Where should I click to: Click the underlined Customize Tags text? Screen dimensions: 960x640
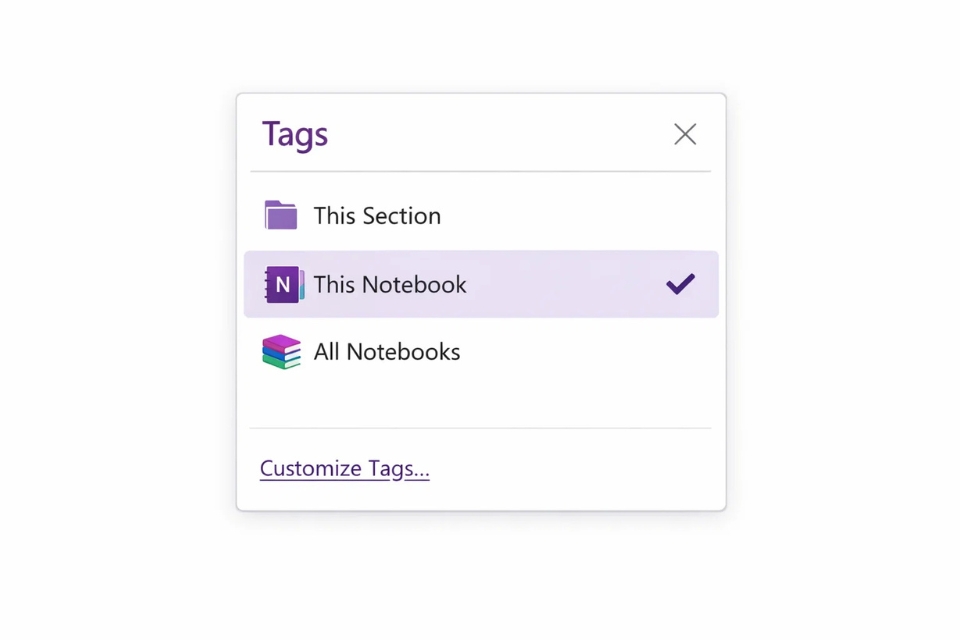point(344,468)
